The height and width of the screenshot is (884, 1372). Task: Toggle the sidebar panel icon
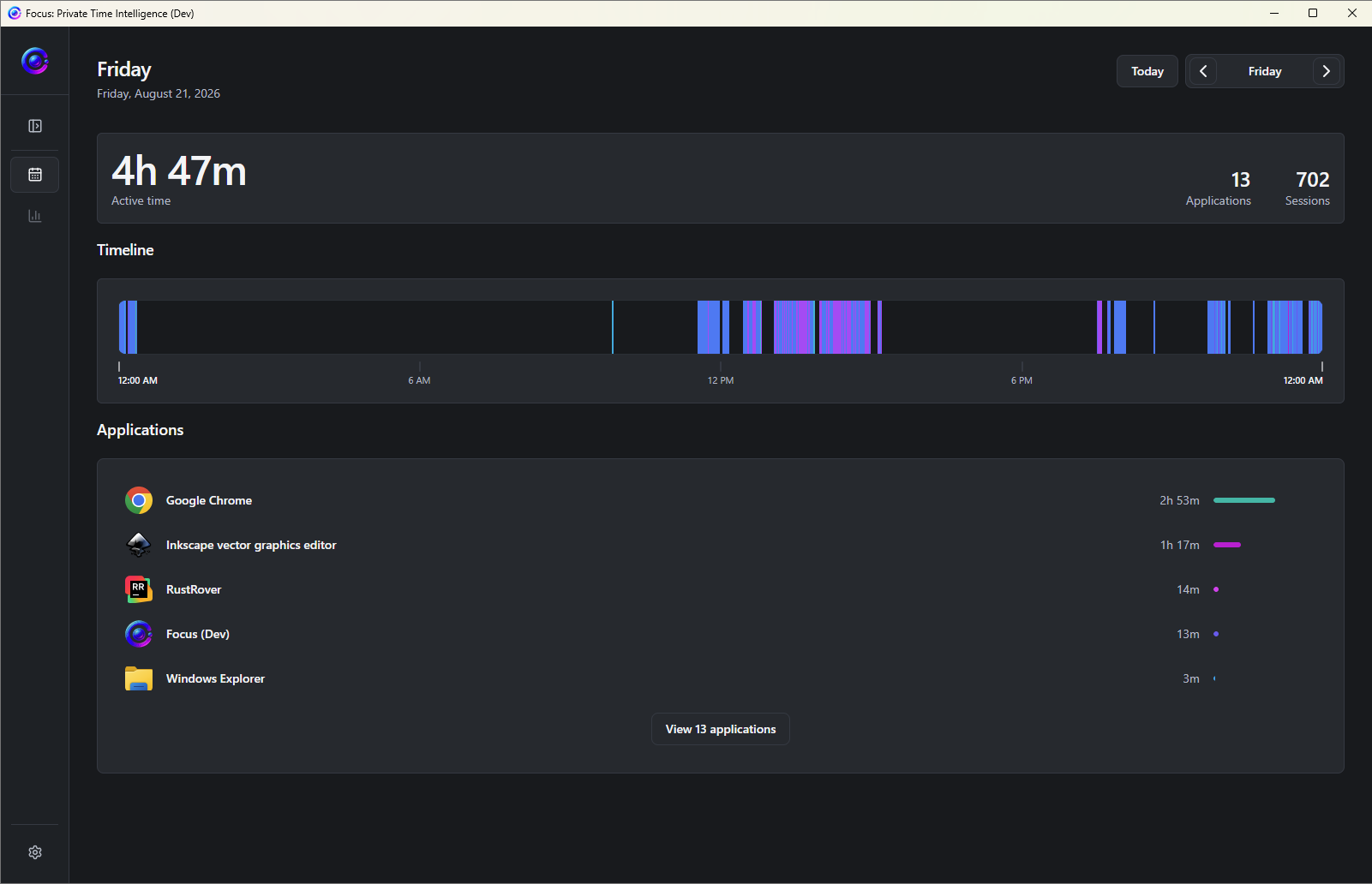pos(35,126)
